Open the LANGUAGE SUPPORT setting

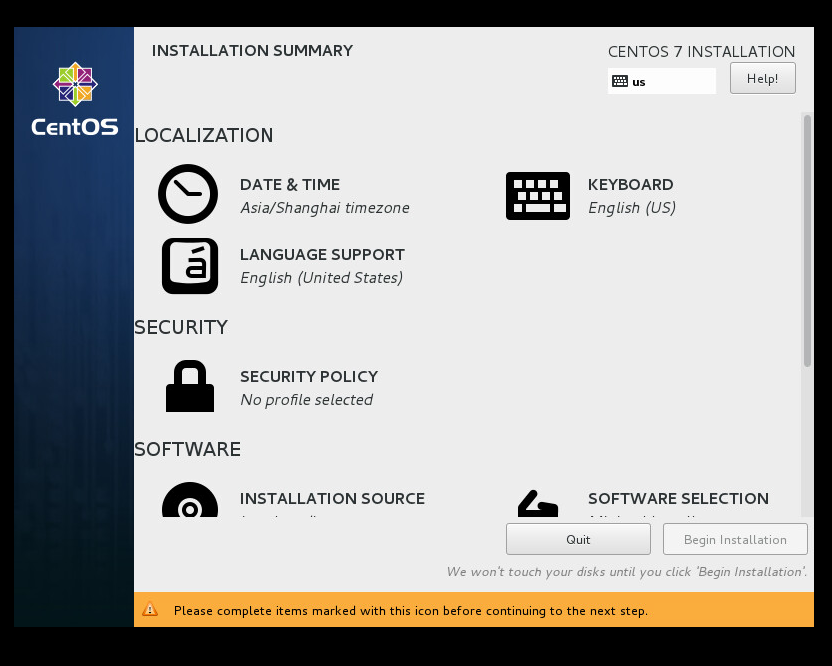point(322,255)
